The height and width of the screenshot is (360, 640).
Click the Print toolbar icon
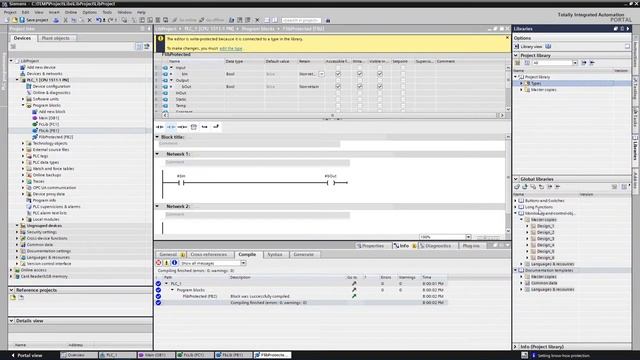click(56, 20)
